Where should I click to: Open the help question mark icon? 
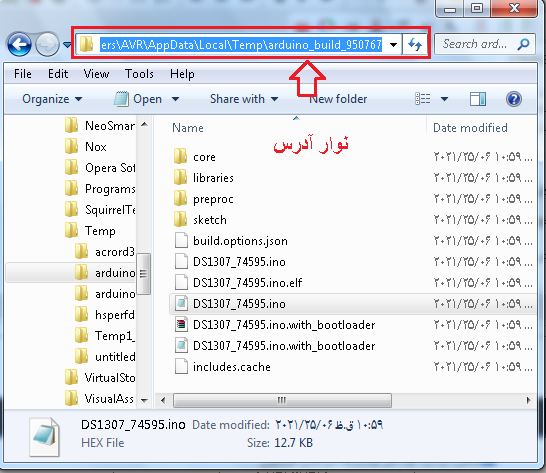[x=514, y=99]
